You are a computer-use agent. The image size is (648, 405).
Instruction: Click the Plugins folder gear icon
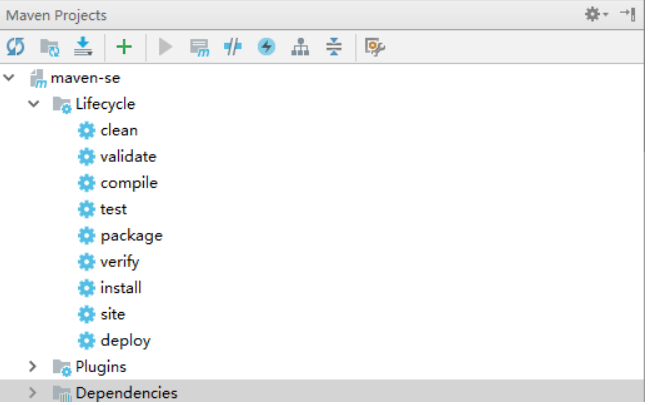[x=62, y=368]
